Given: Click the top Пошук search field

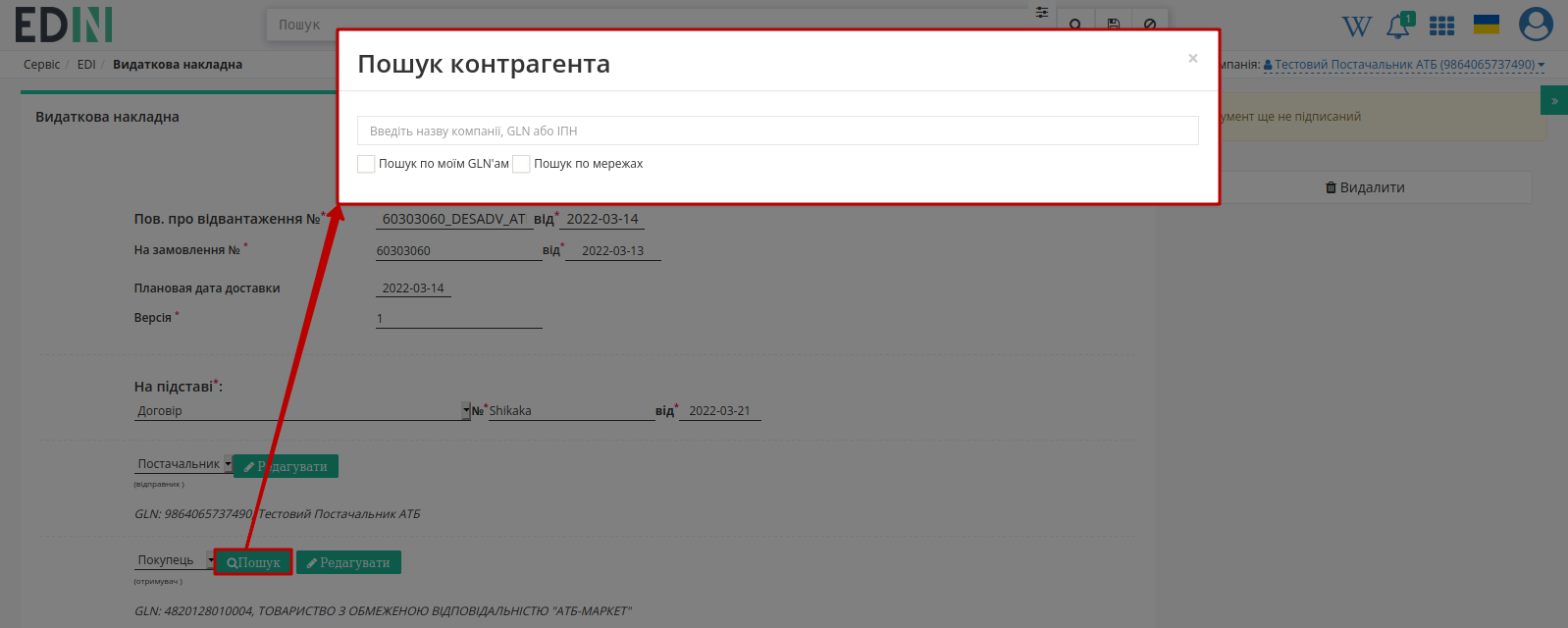Looking at the screenshot, I should click(648, 25).
